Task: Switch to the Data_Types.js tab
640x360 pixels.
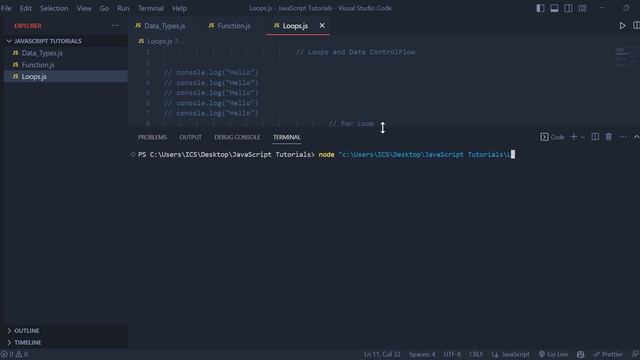Action: coord(160,26)
